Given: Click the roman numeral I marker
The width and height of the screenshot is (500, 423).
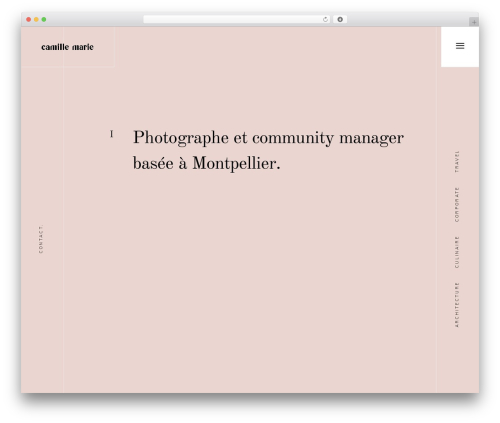Looking at the screenshot, I should point(112,134).
